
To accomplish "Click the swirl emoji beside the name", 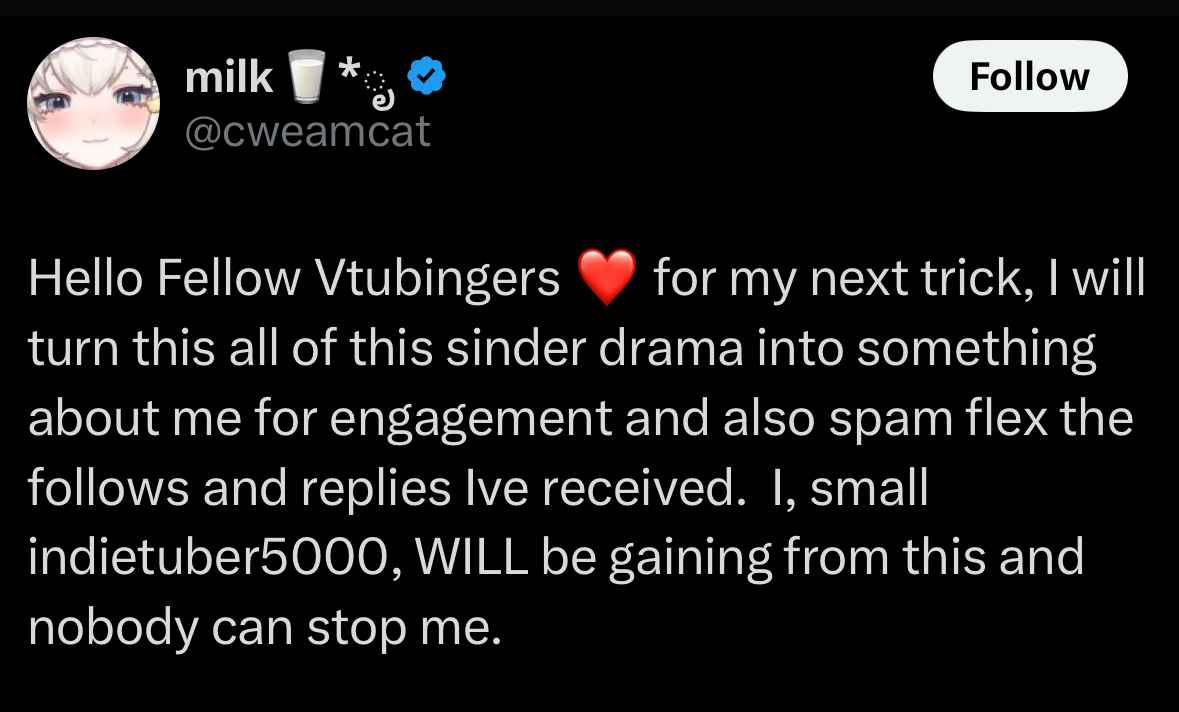I will (x=381, y=89).
